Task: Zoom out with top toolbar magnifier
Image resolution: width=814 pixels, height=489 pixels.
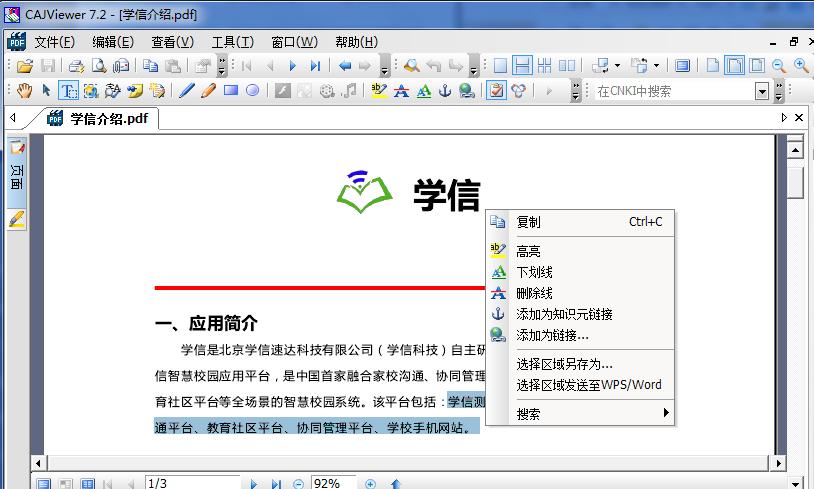Action: (x=779, y=66)
